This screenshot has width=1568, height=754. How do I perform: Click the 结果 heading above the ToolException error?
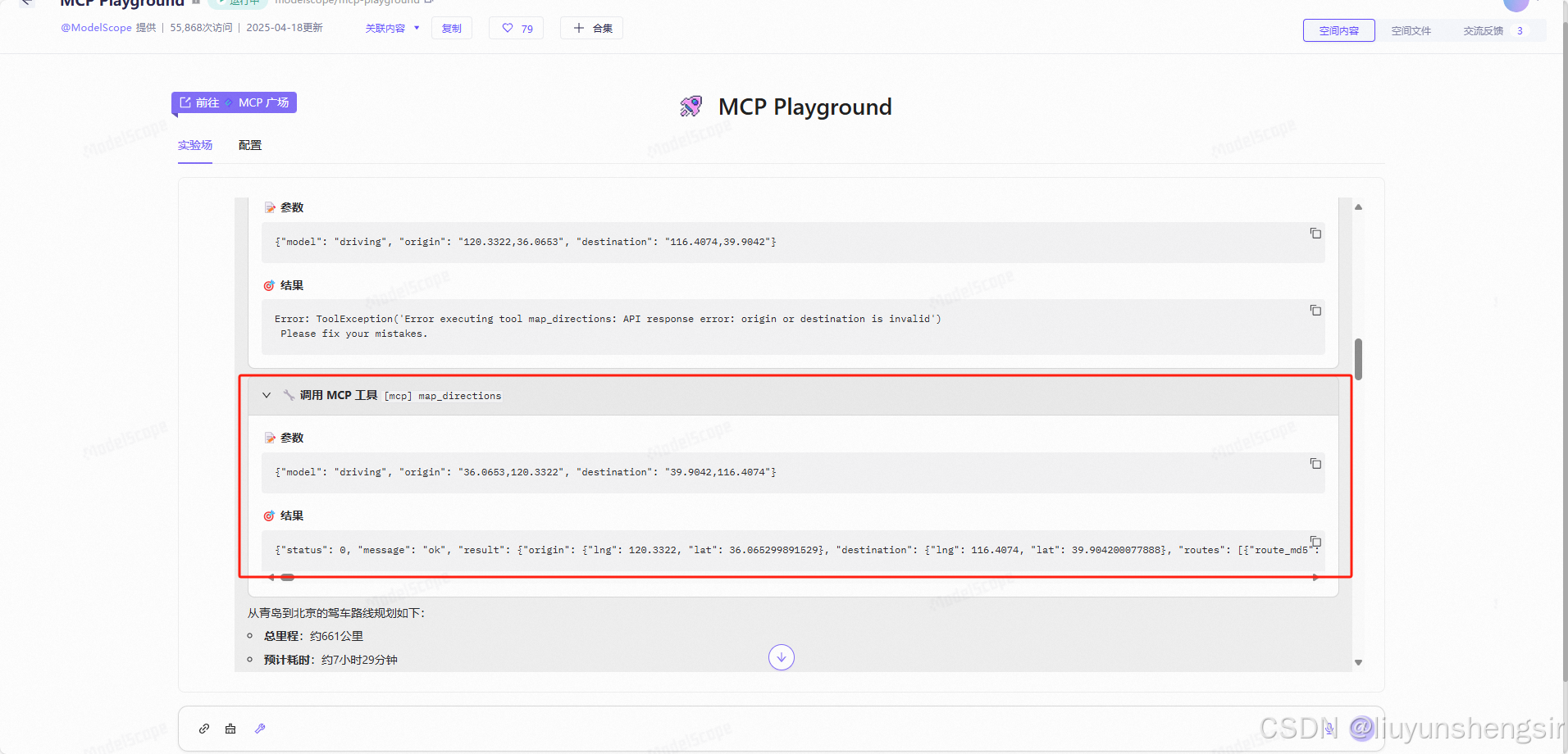(x=292, y=285)
